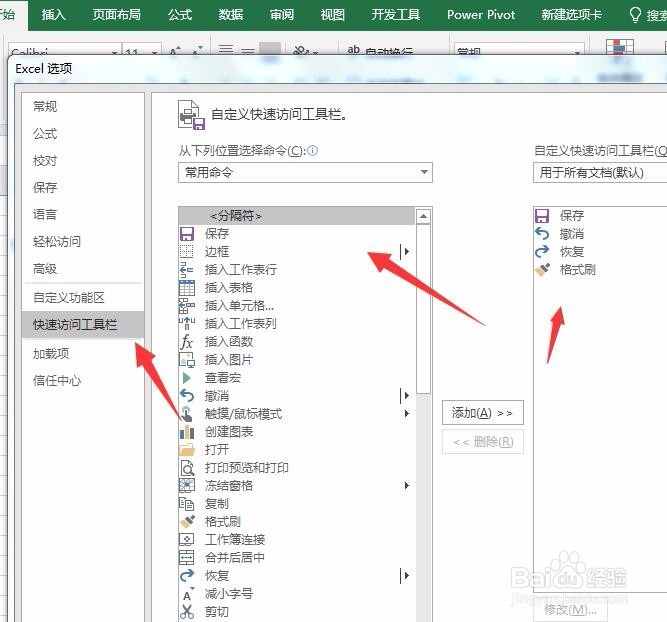Select the Format Painter (格式刷) icon in left list
This screenshot has width=667, height=622.
pyautogui.click(x=187, y=522)
